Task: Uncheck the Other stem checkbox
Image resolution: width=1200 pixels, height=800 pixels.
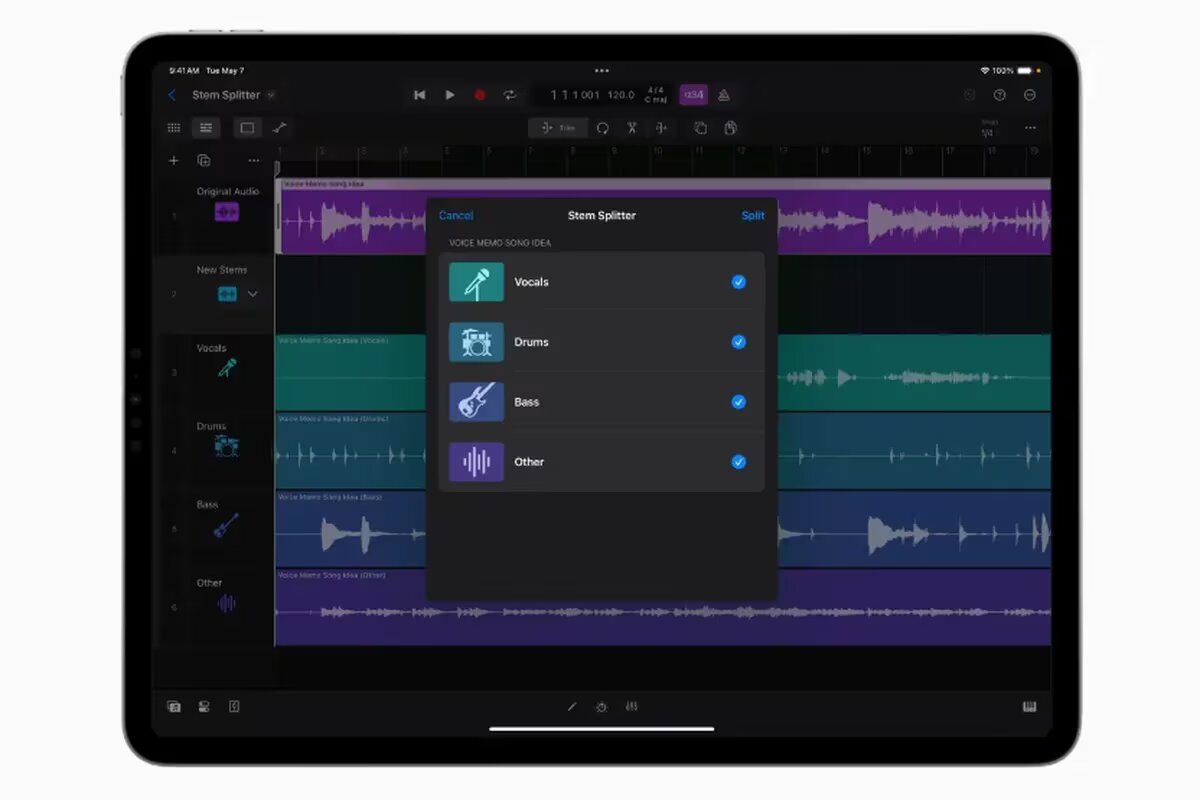Action: (739, 462)
